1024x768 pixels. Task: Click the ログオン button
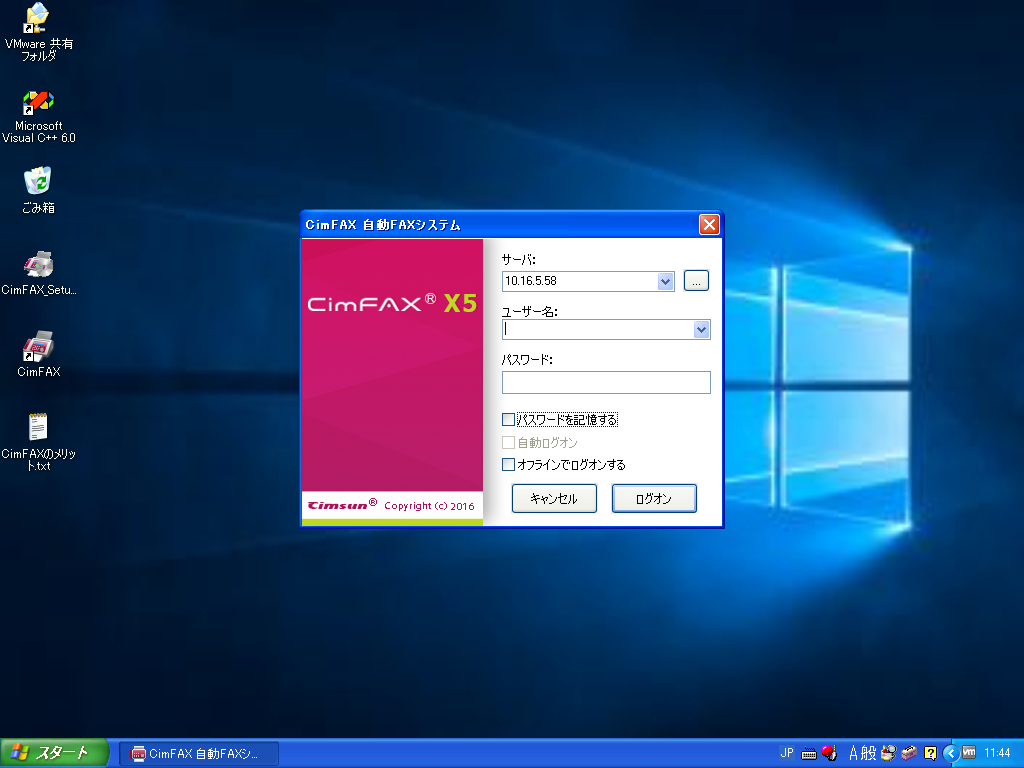(654, 498)
